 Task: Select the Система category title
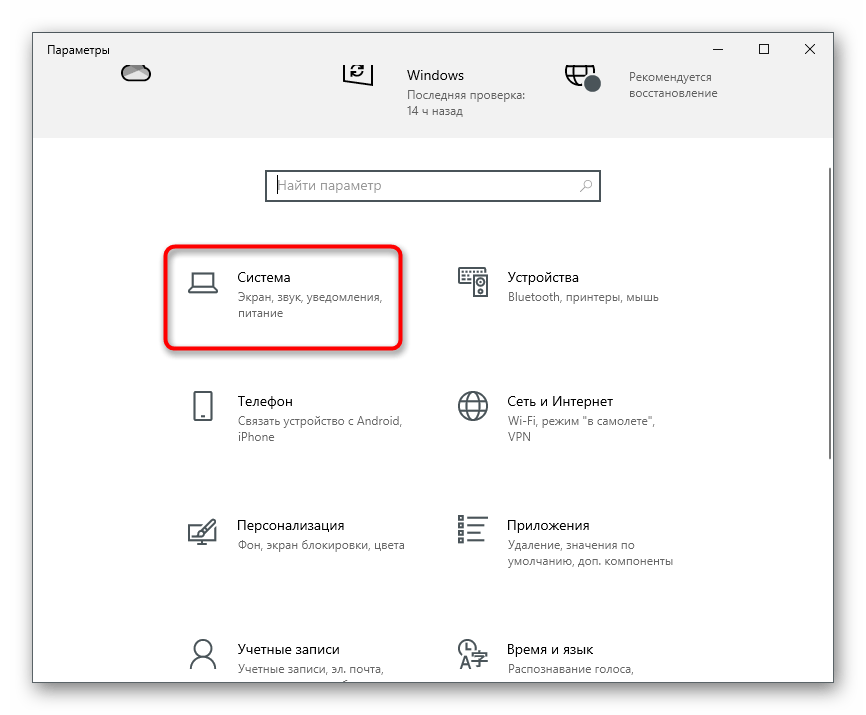pyautogui.click(x=264, y=277)
